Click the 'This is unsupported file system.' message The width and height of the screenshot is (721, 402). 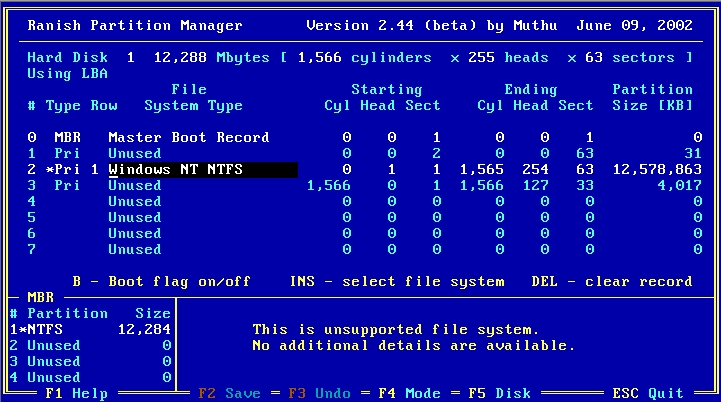pos(395,330)
